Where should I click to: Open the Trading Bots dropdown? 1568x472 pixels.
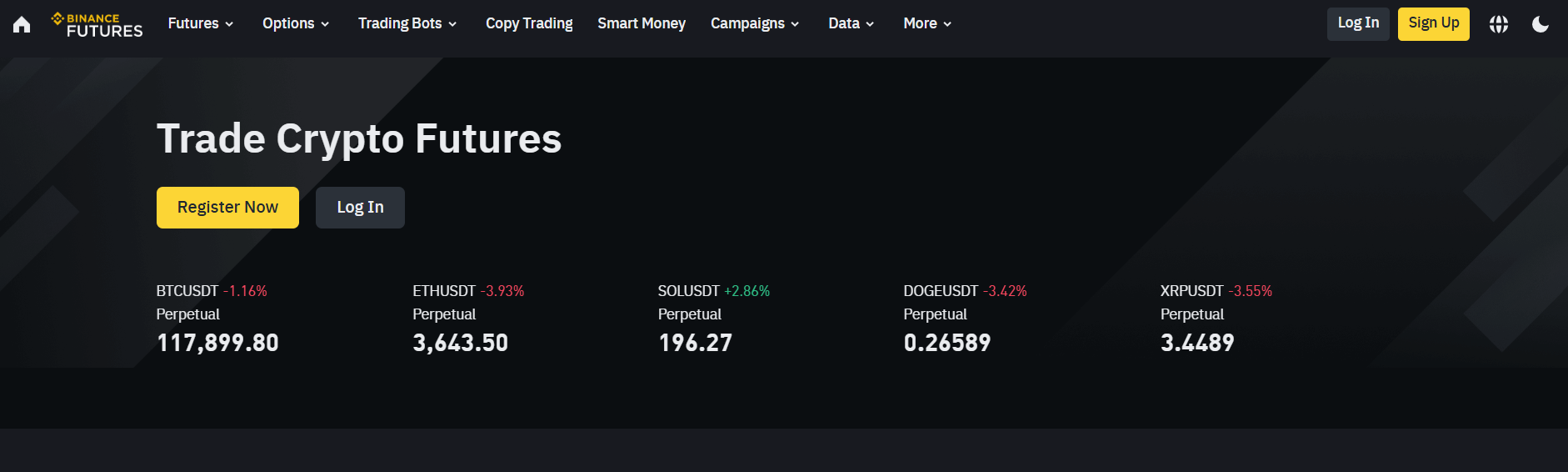click(x=407, y=23)
